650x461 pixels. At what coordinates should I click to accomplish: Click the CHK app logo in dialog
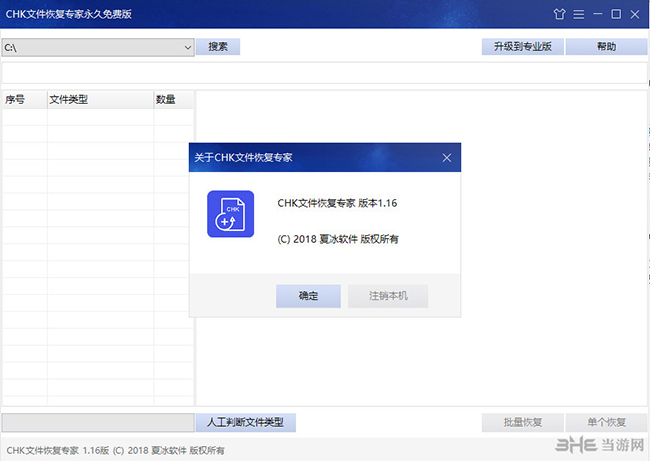point(230,214)
